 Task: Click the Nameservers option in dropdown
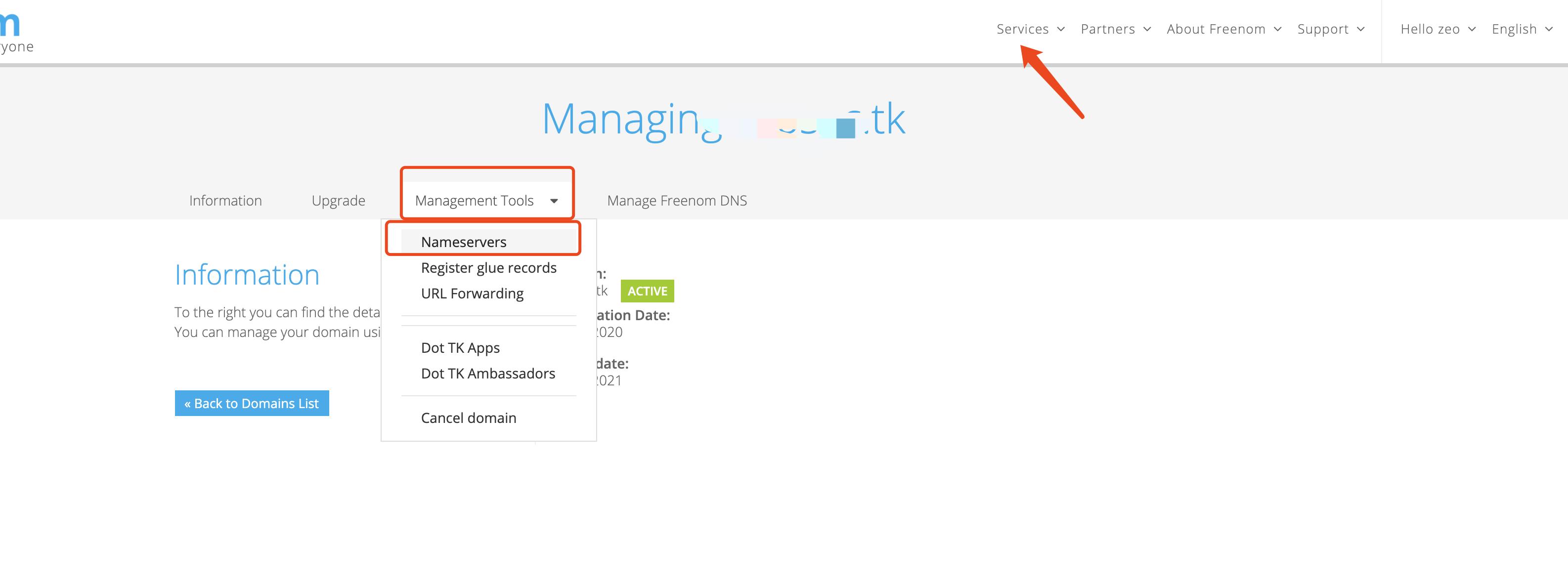click(x=463, y=241)
